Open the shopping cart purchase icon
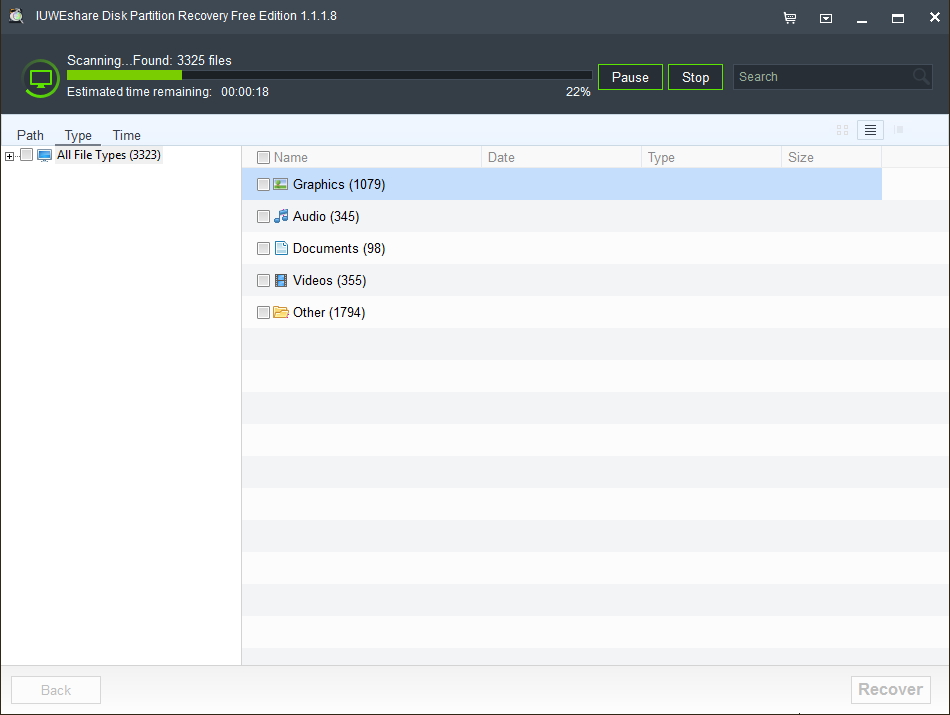The height and width of the screenshot is (715, 950). point(789,17)
